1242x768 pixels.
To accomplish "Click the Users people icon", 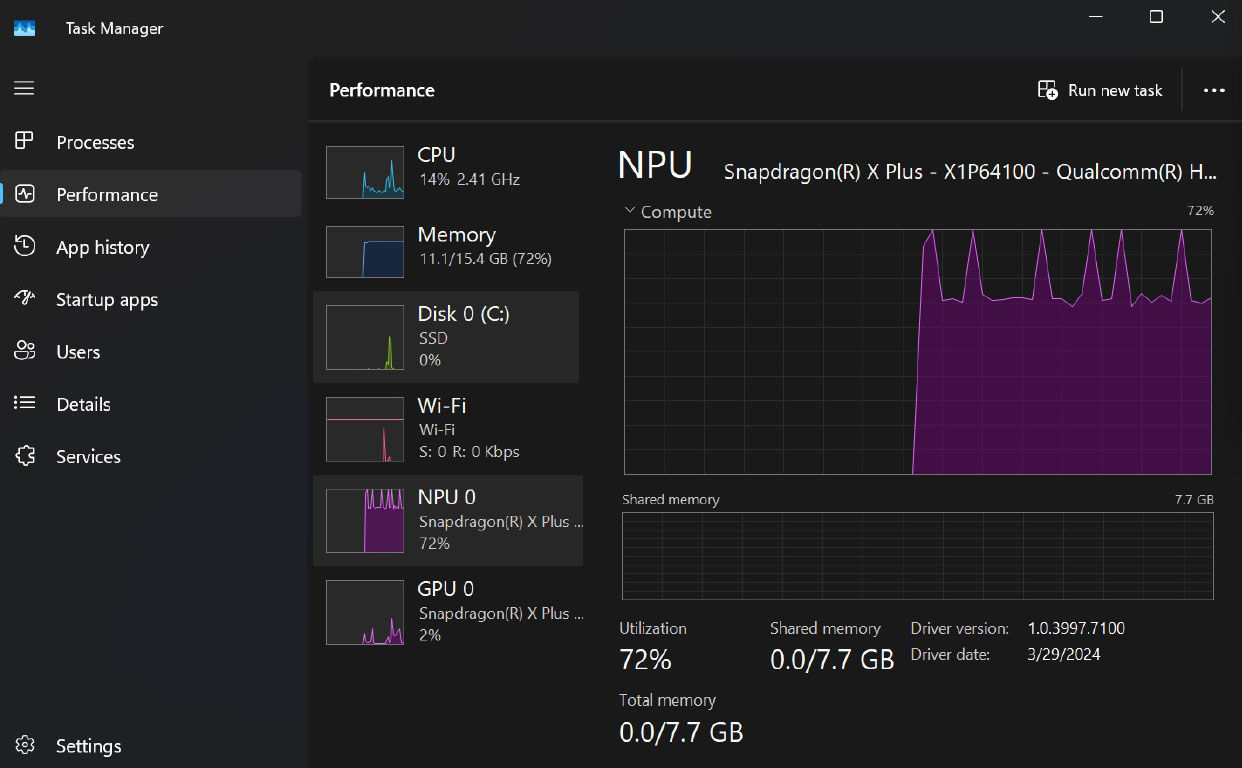I will 25,351.
